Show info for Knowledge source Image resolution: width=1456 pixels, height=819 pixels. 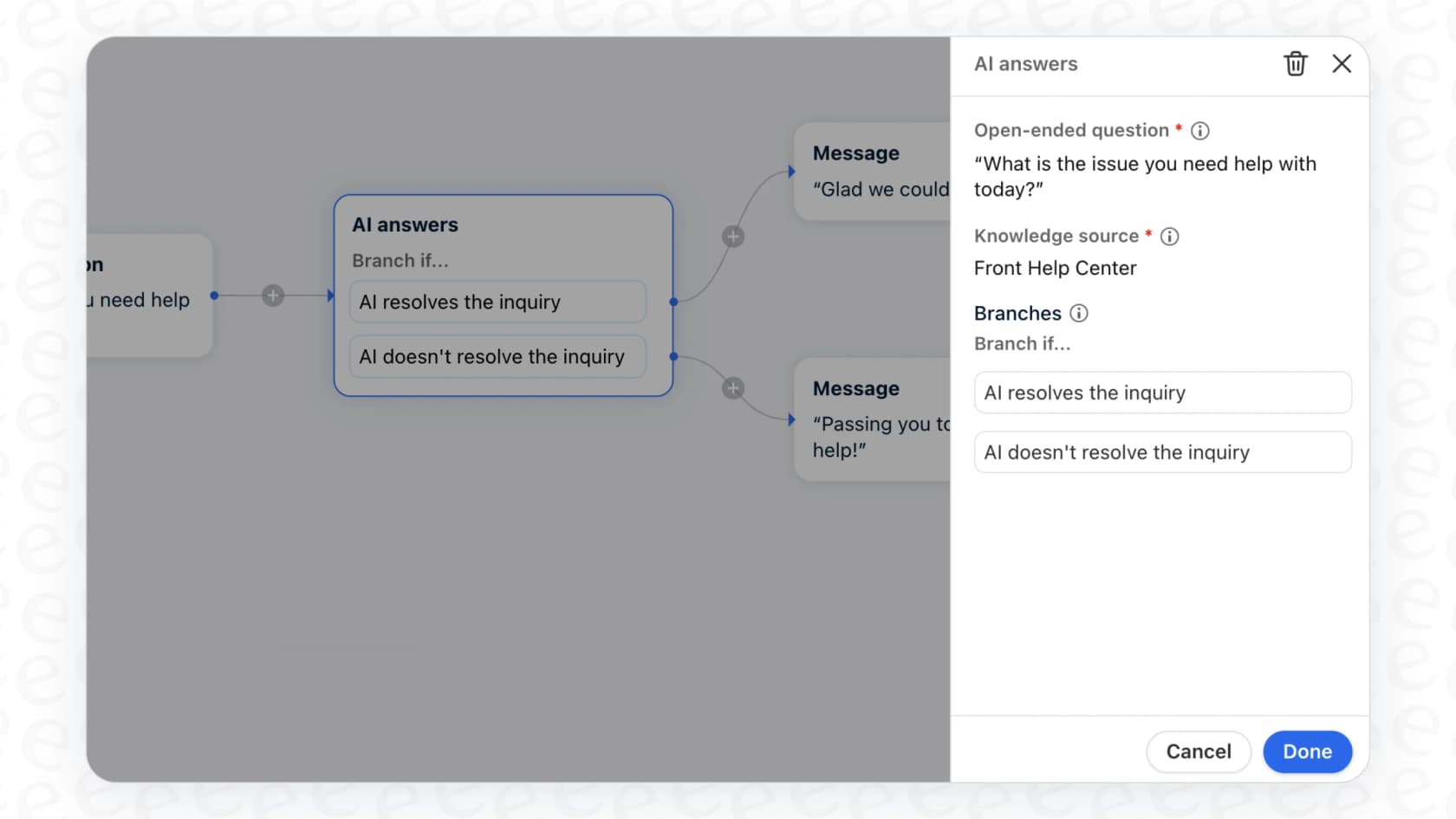click(1170, 237)
